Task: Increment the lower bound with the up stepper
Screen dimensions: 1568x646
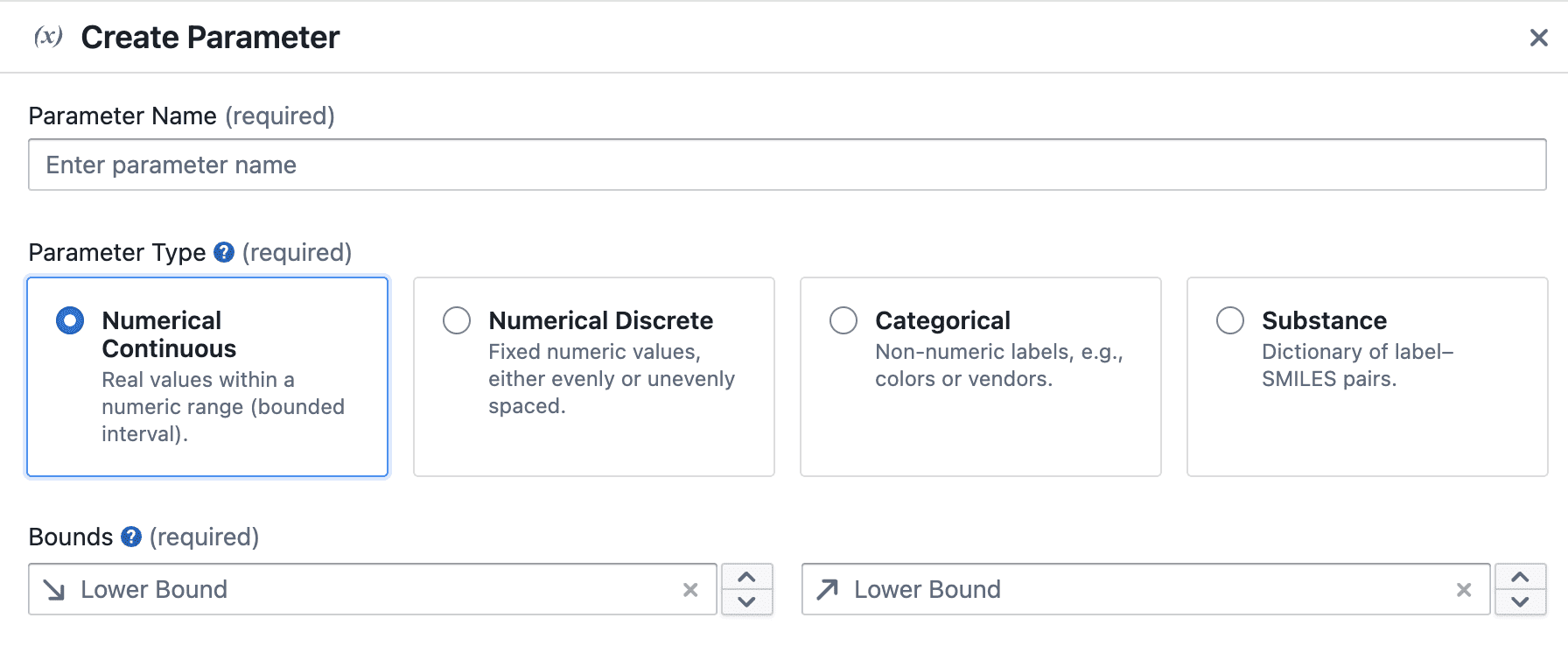Action: click(x=747, y=578)
